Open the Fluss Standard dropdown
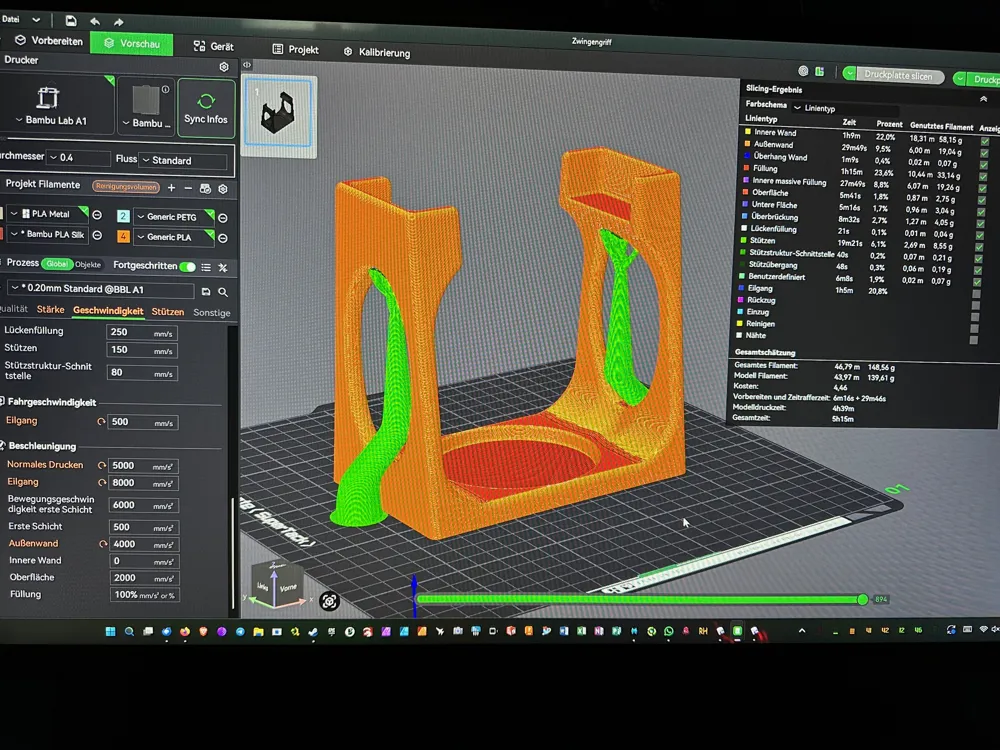Image resolution: width=1000 pixels, height=750 pixels. [x=183, y=160]
